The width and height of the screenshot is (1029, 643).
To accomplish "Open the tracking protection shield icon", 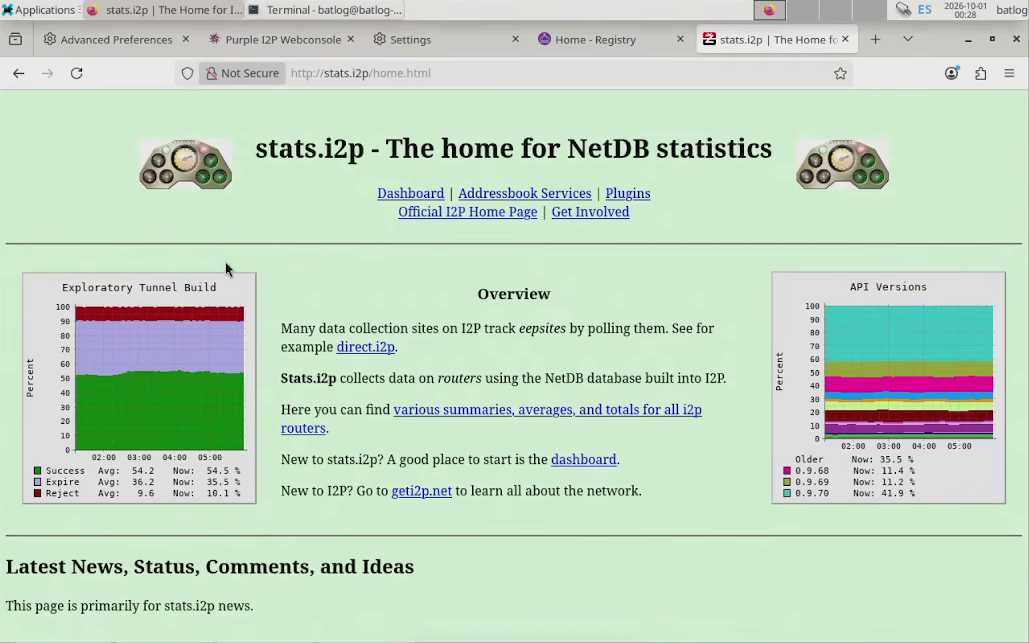I will click(187, 73).
